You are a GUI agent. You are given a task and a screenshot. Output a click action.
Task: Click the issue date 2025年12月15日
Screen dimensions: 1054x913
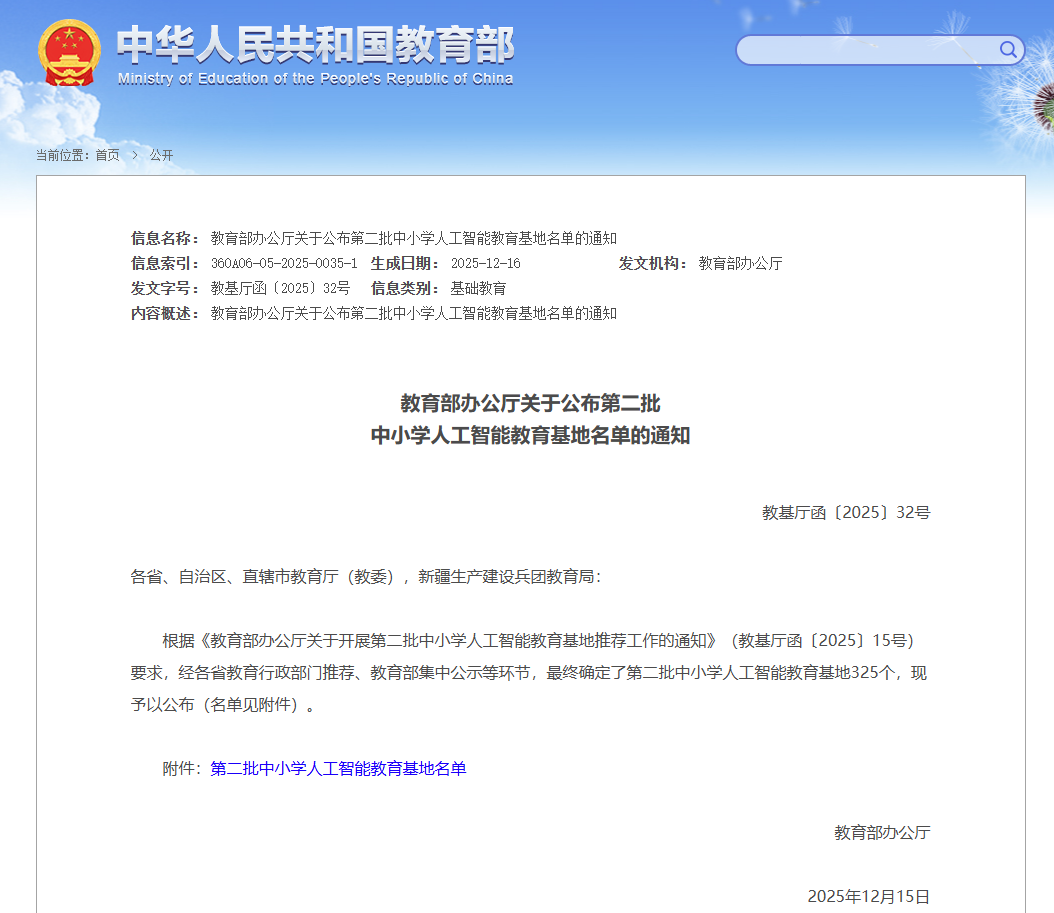868,896
